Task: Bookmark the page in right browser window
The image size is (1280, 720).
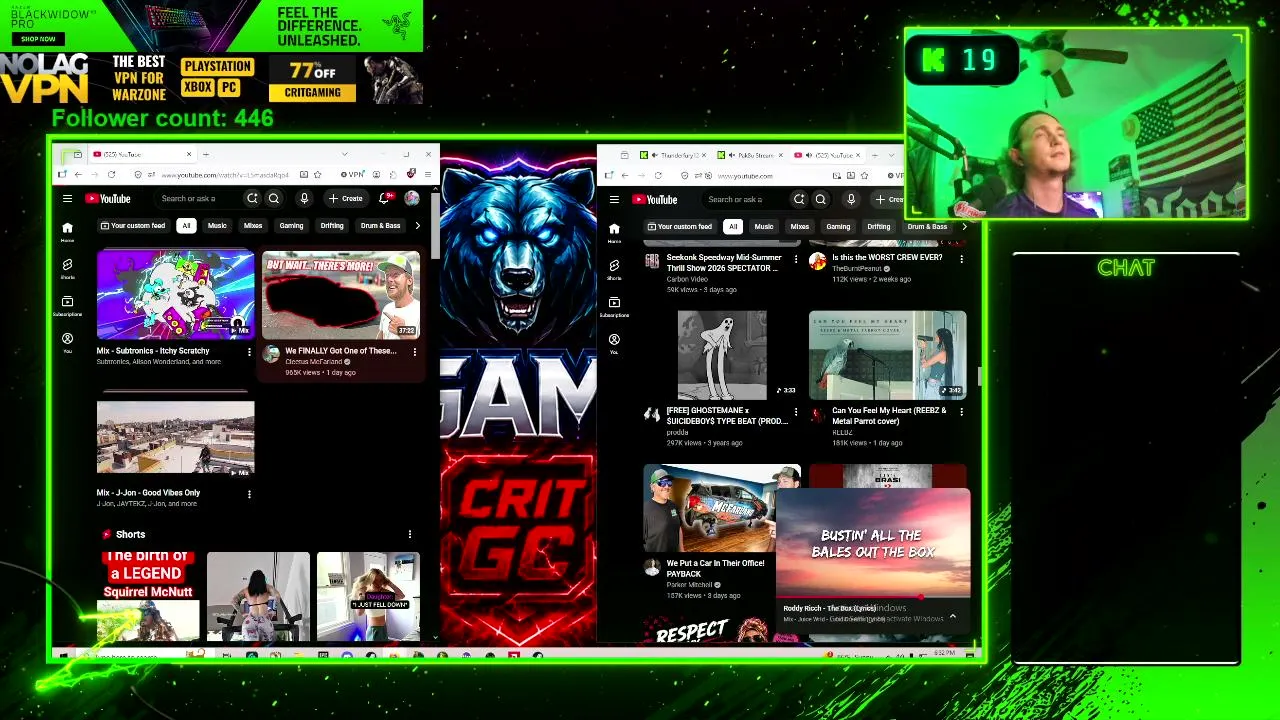Action: click(864, 176)
